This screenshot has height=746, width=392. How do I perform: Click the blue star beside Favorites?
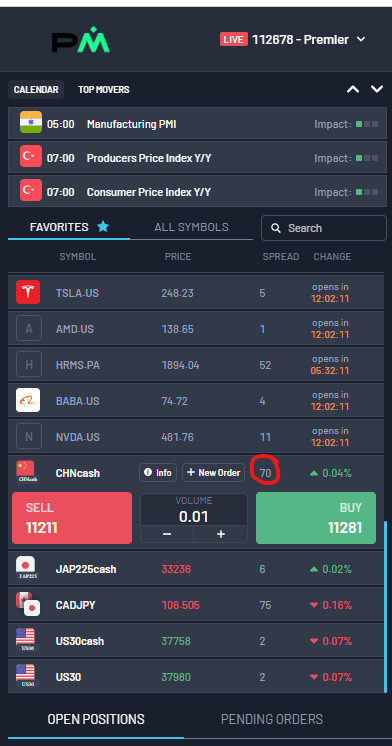103,227
